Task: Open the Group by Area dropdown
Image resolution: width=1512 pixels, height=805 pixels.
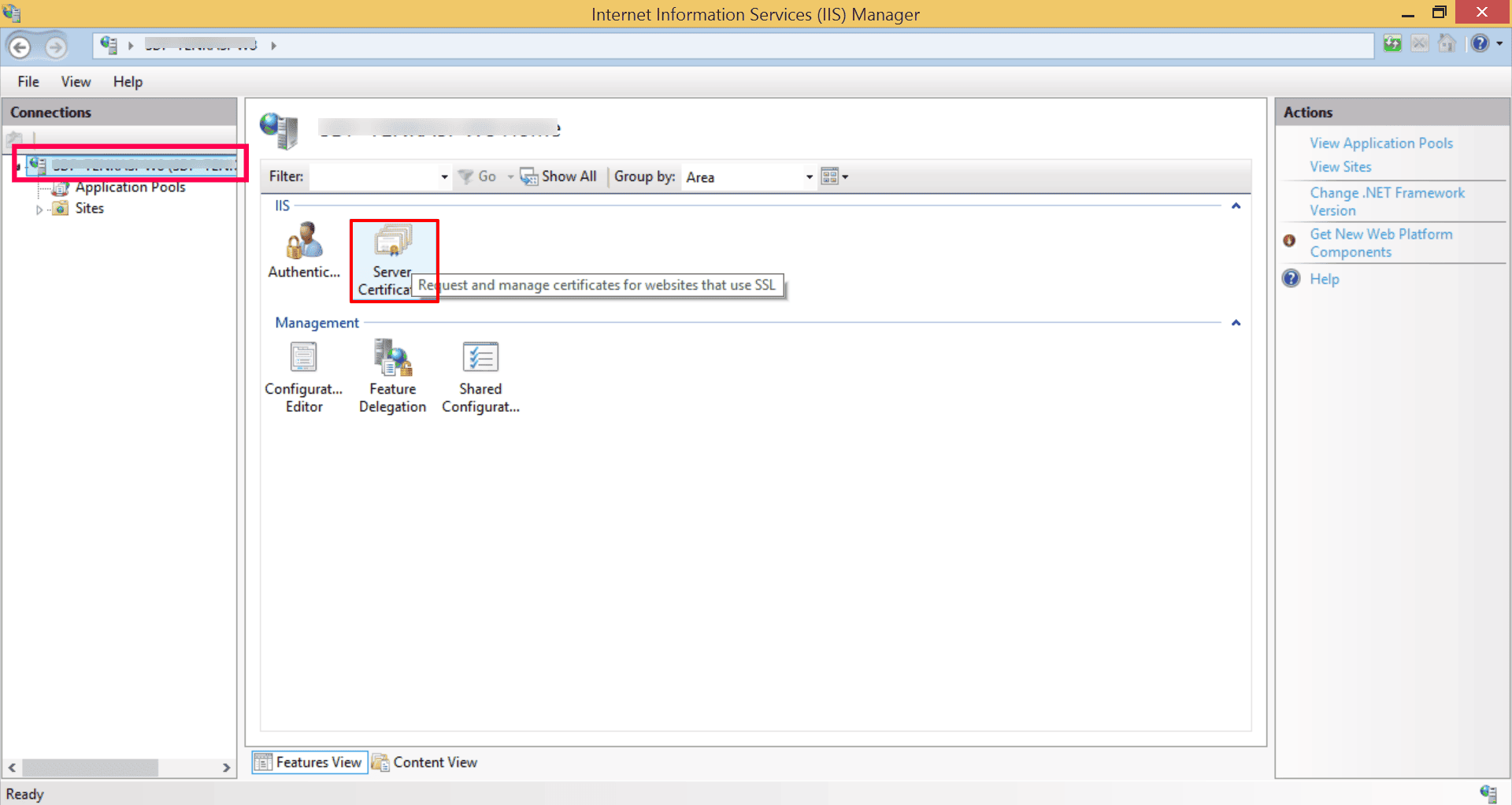Action: coord(809,177)
